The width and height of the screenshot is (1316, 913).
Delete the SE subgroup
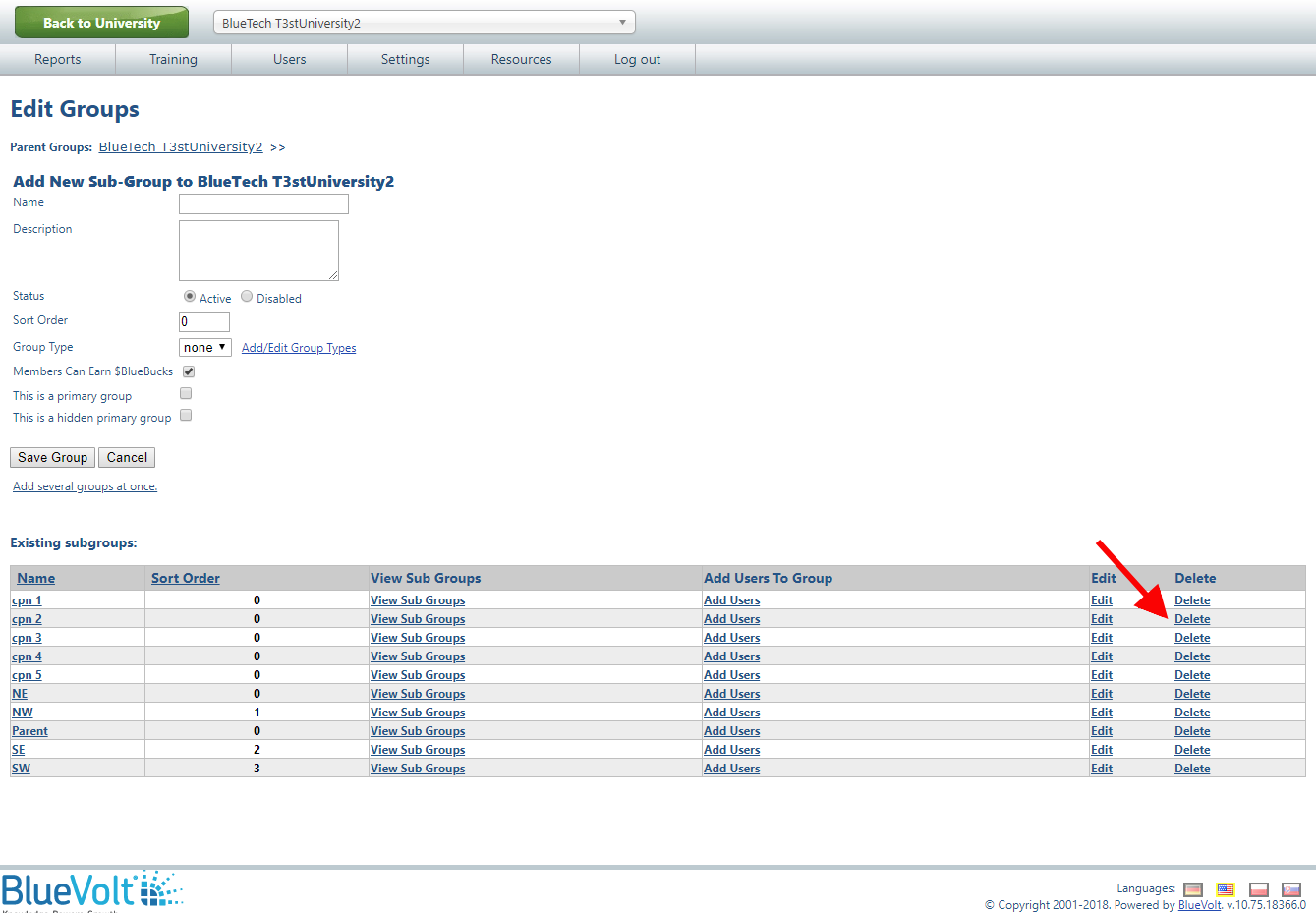tap(1192, 750)
